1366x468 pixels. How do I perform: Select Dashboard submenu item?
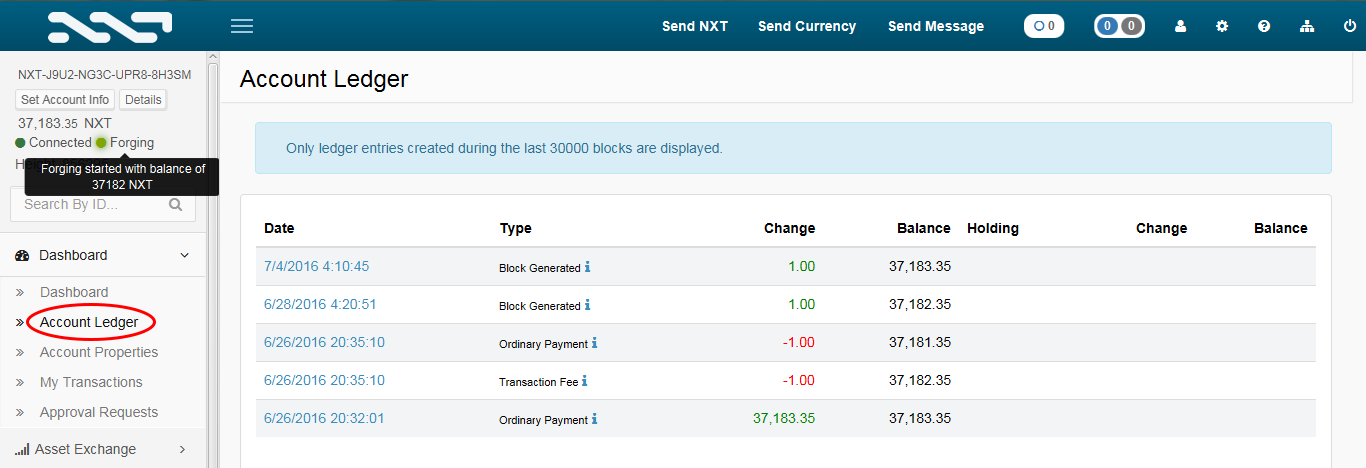[74, 292]
